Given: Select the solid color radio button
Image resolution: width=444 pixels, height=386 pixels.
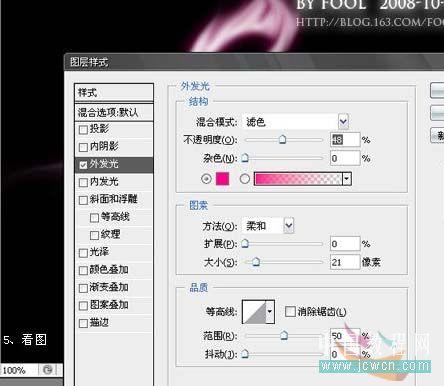Looking at the screenshot, I should coord(206,179).
